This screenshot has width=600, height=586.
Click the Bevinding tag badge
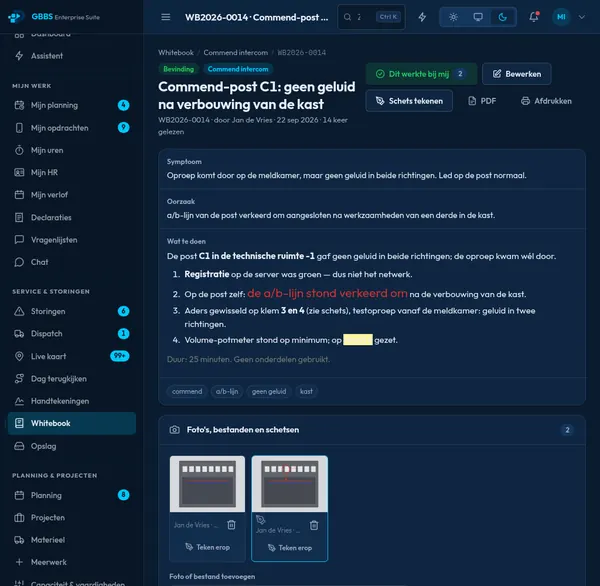(x=178, y=69)
